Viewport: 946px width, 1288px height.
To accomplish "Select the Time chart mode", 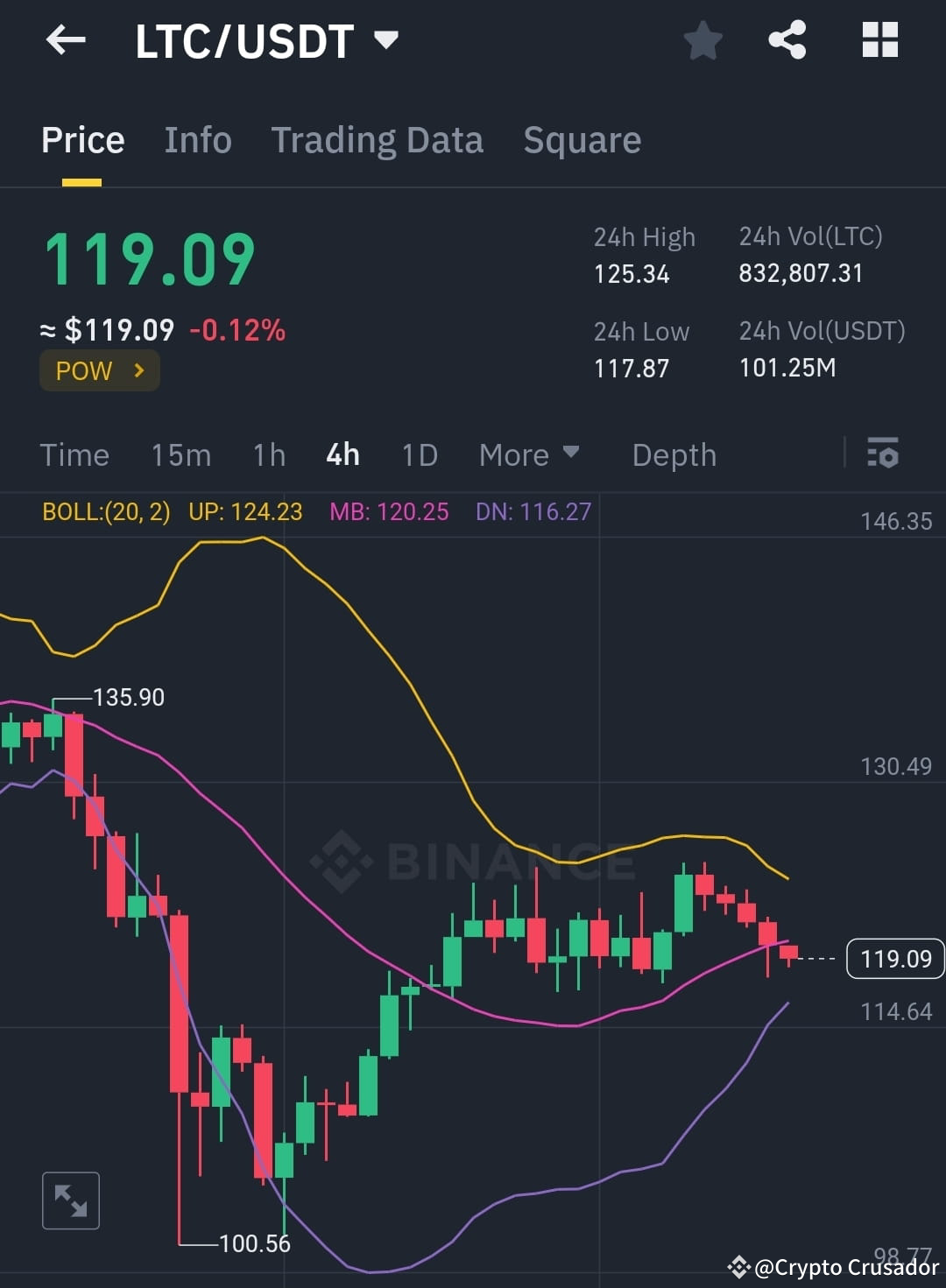I will pyautogui.click(x=74, y=454).
